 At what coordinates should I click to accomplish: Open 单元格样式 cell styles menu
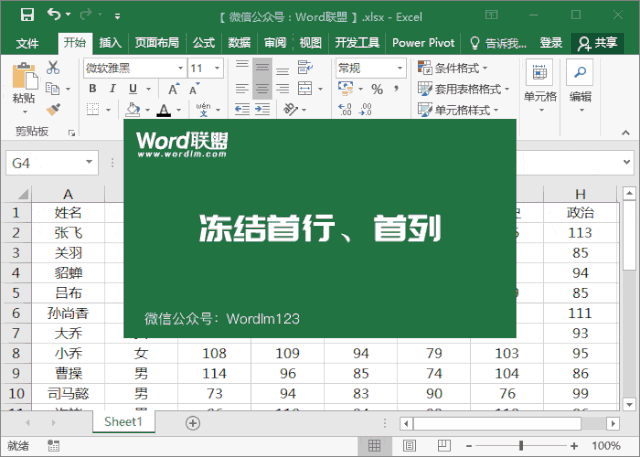coord(458,109)
